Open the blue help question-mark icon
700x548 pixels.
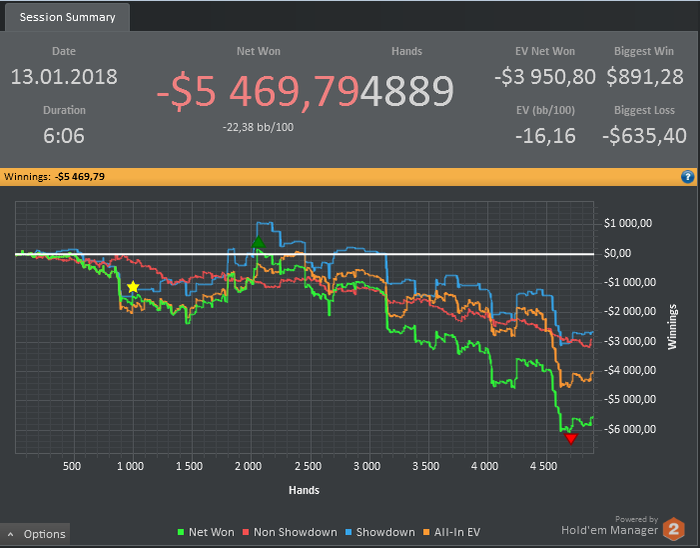click(x=688, y=177)
